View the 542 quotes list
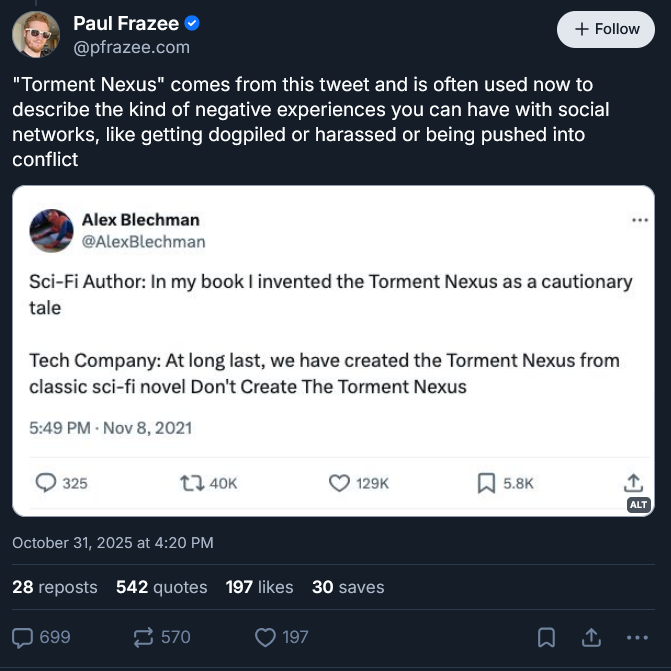 162,587
